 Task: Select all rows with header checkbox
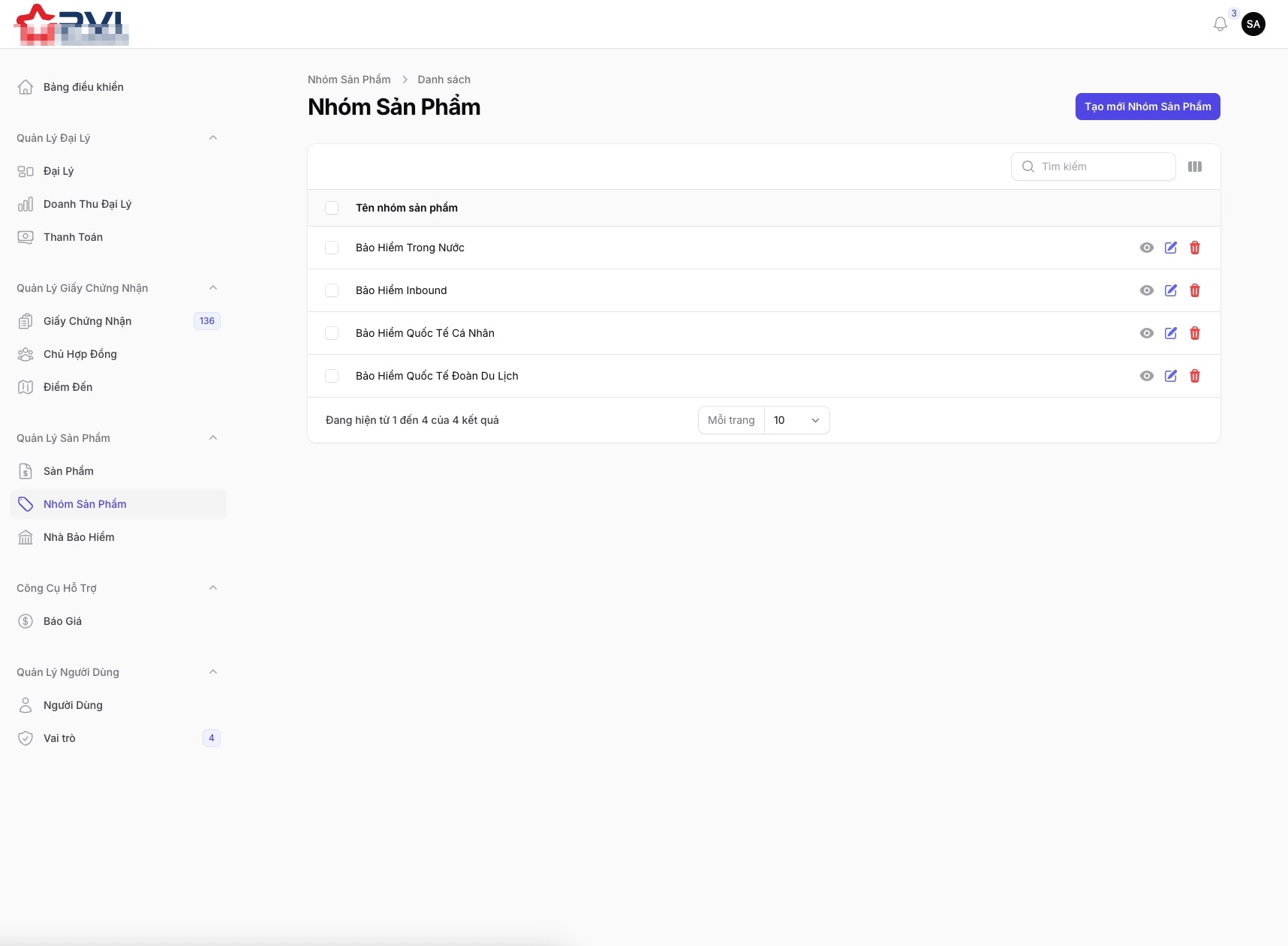[x=332, y=208]
